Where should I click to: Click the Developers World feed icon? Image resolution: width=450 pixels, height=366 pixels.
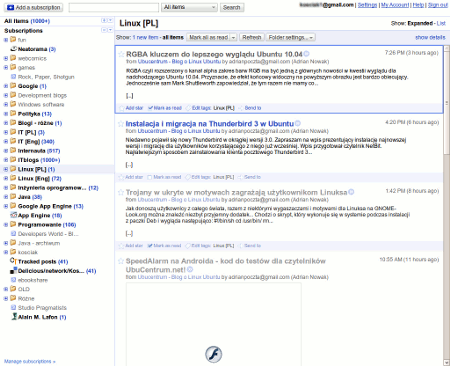[x=14, y=234]
